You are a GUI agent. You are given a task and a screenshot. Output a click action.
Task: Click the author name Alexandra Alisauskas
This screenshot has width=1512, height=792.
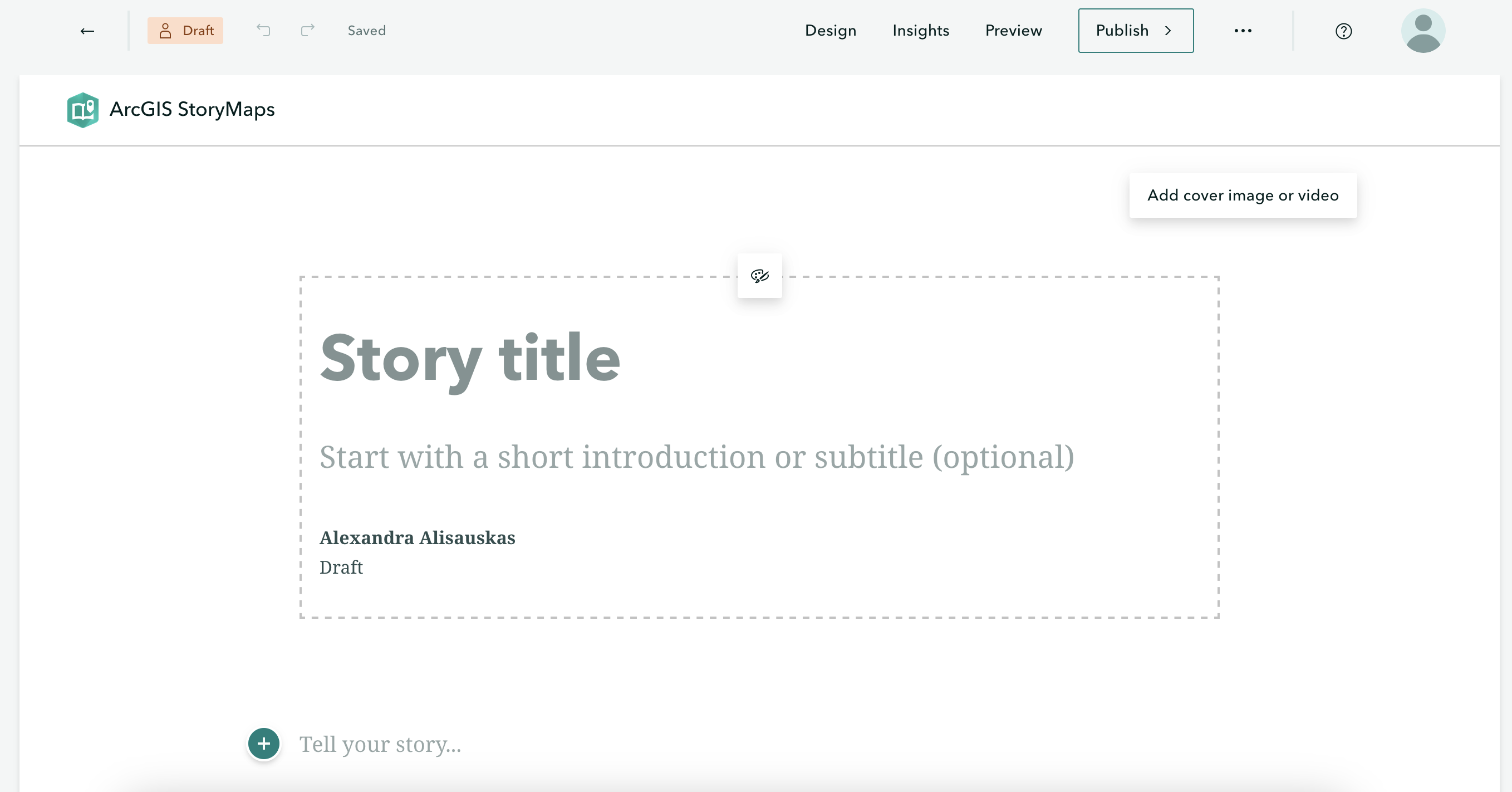tap(418, 538)
